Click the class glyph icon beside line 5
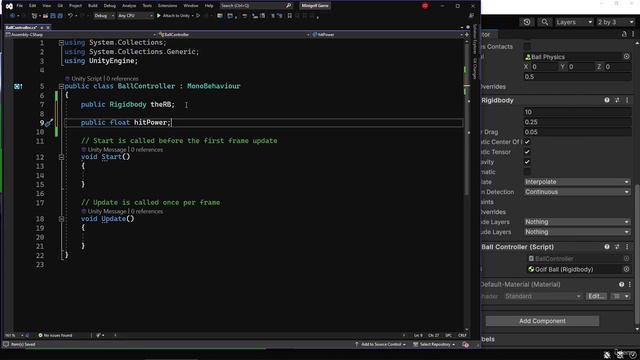 tap(18, 86)
